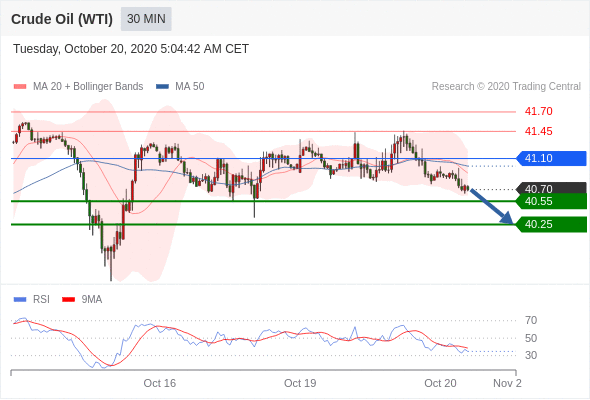Select the MA 20 + Bollinger Bands label
The image size is (590, 400).
(x=88, y=87)
